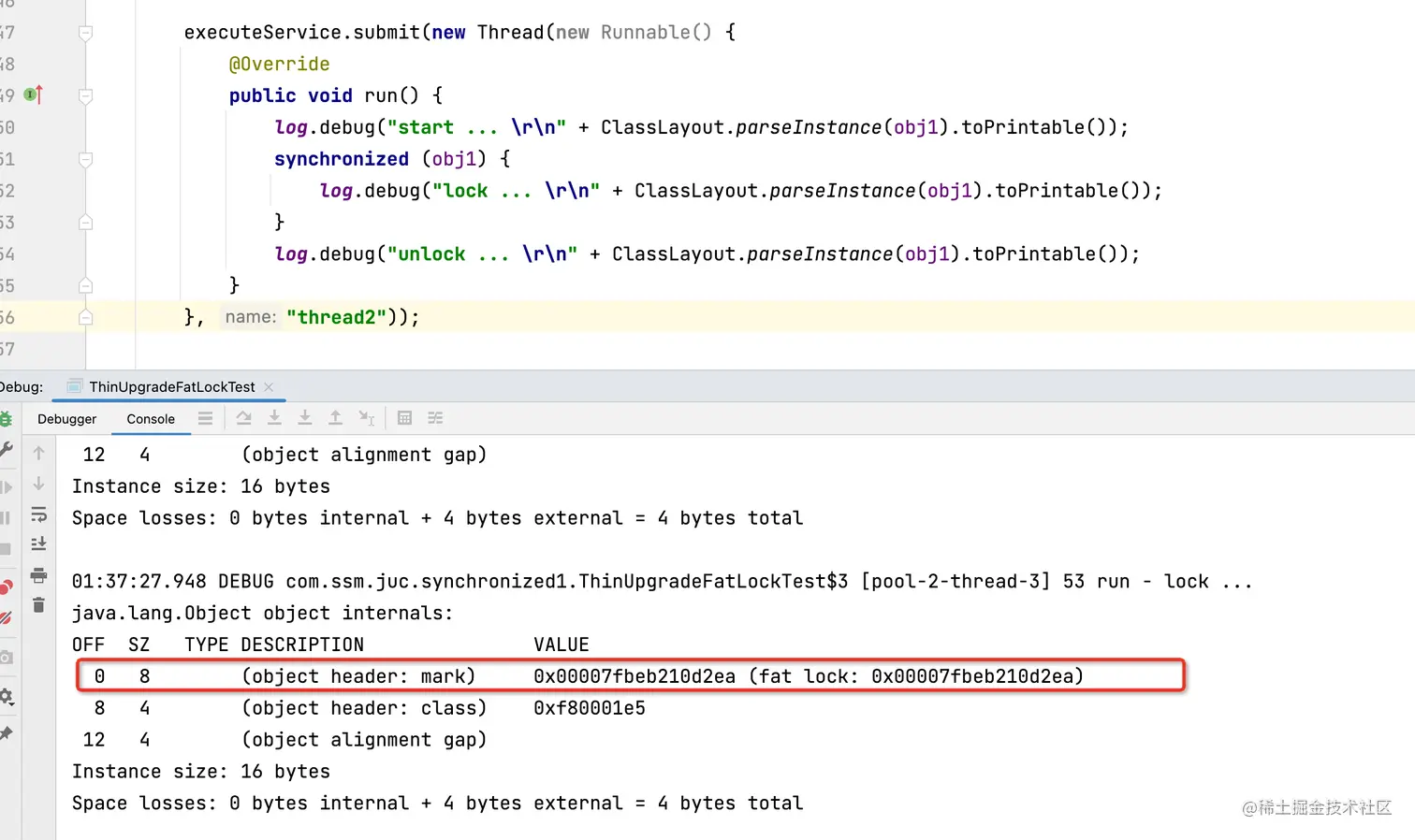
Task: Click the "VALUE" column header in console
Action: pos(562,644)
